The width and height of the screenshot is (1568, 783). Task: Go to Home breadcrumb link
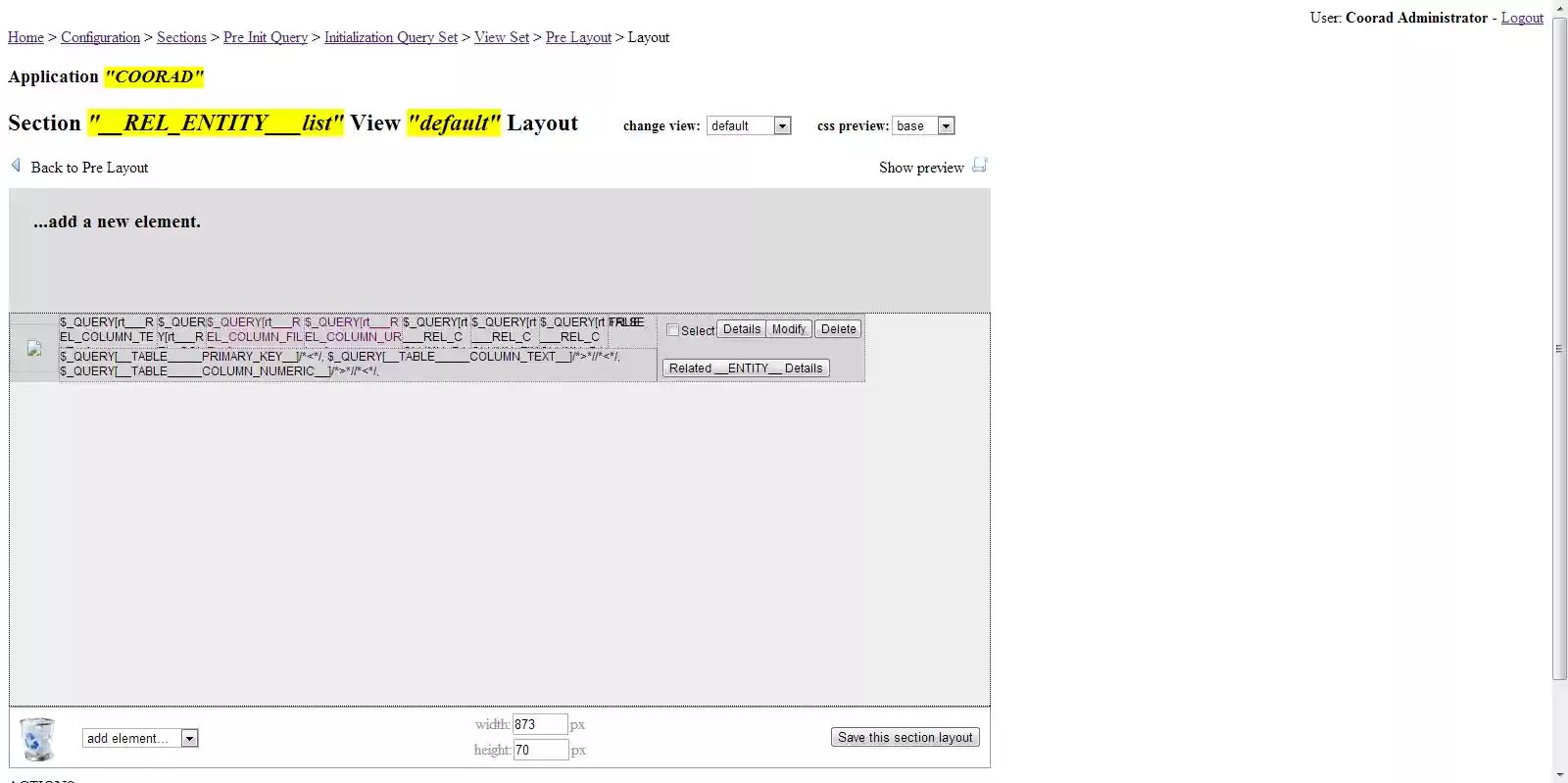coord(25,37)
